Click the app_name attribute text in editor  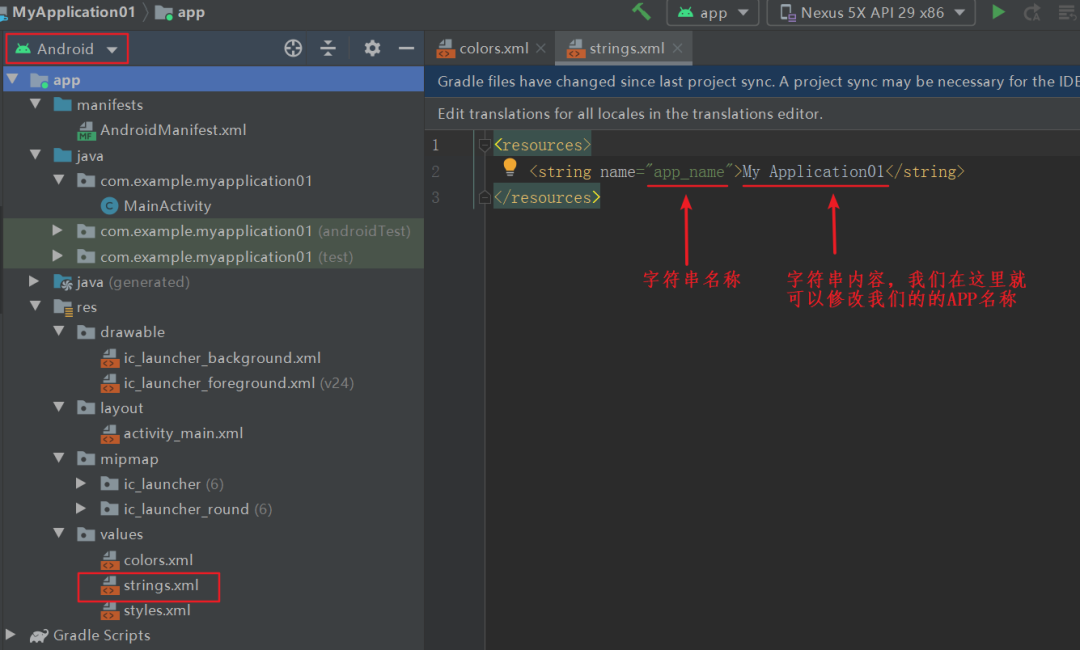coord(689,171)
